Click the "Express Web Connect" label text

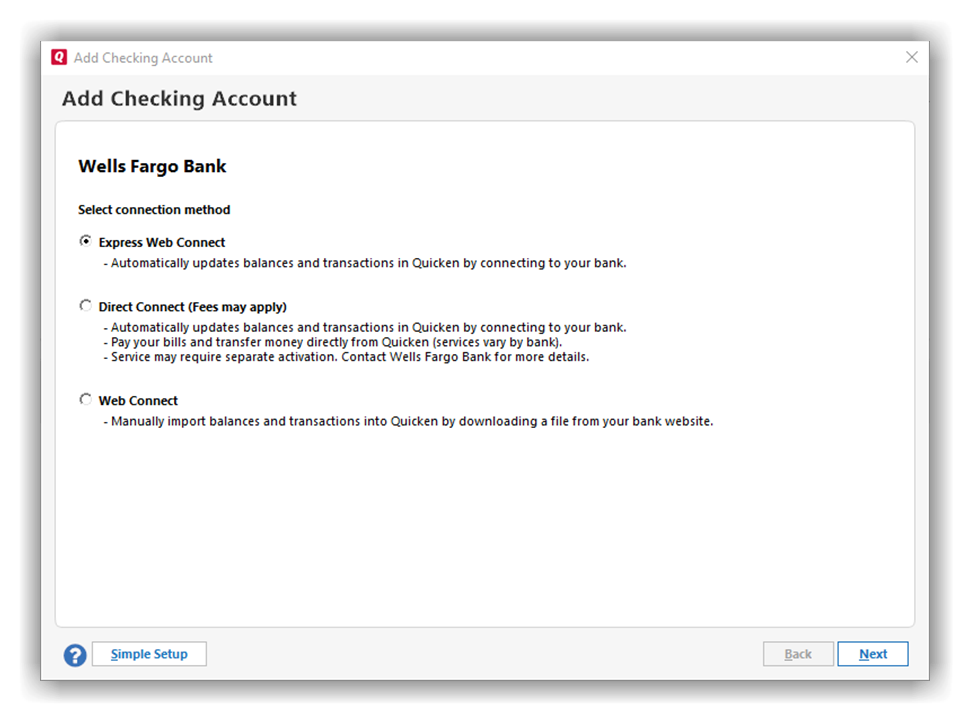(162, 242)
